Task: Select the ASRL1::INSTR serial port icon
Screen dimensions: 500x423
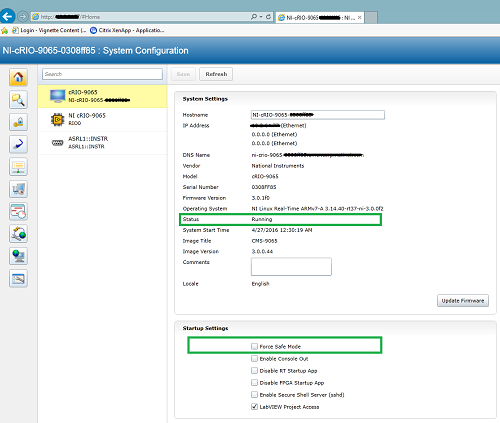Action: click(58, 143)
